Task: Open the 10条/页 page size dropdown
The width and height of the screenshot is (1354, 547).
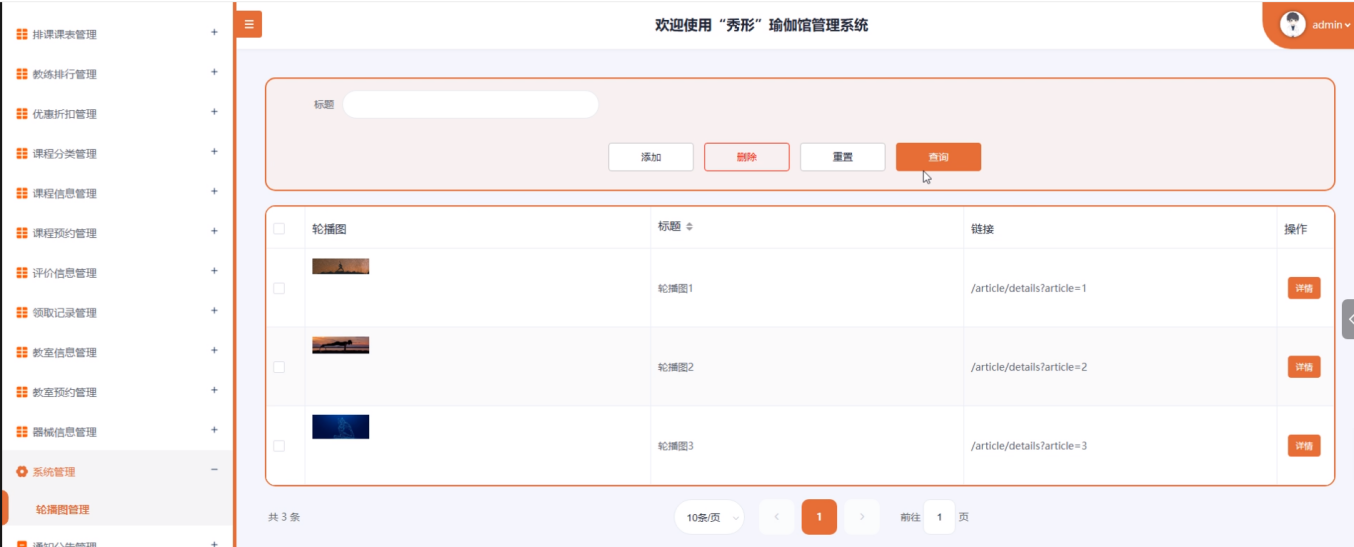Action: pyautogui.click(x=709, y=517)
